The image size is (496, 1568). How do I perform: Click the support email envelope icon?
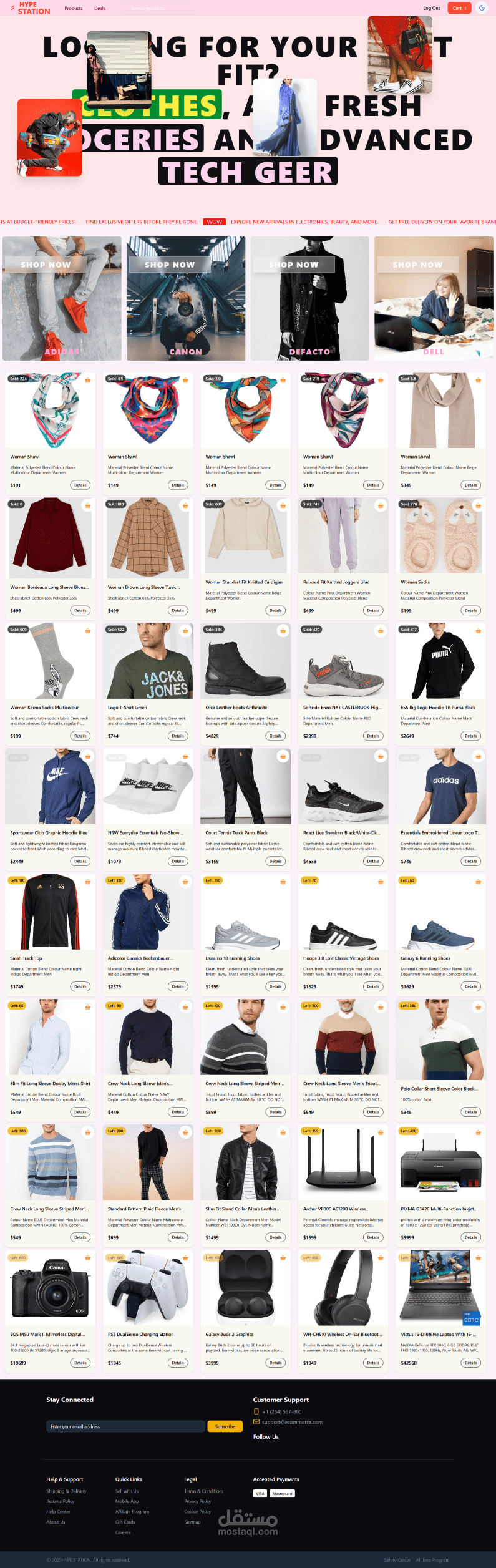(256, 1422)
